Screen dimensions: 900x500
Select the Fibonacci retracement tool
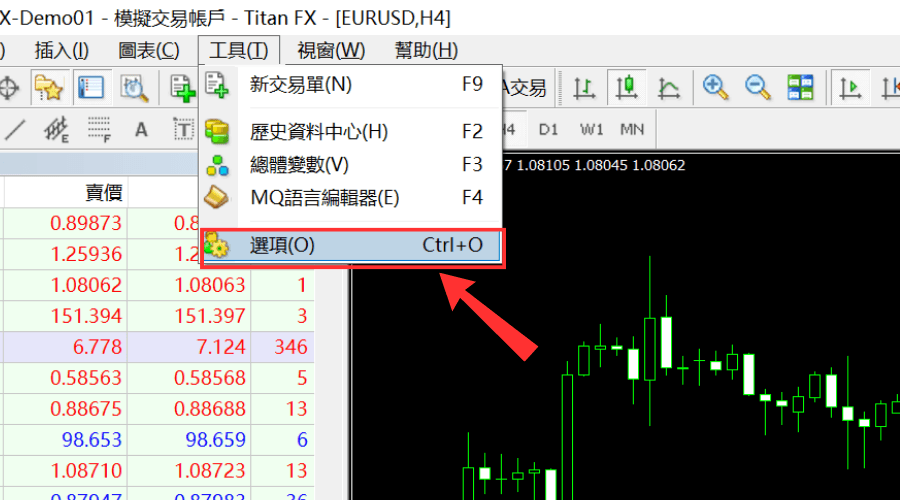pos(99,130)
